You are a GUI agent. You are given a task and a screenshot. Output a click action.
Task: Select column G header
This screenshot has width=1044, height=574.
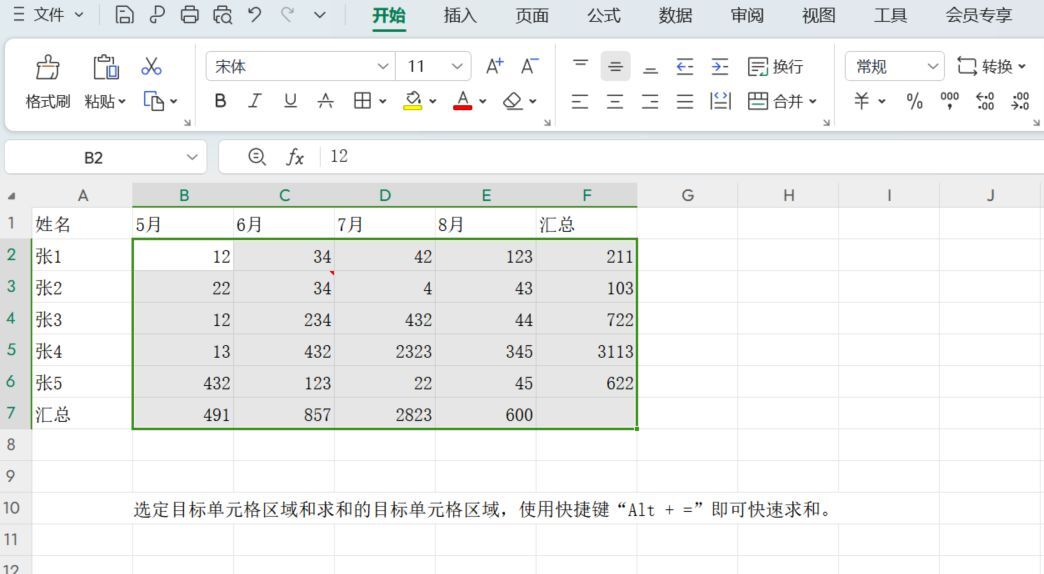688,195
